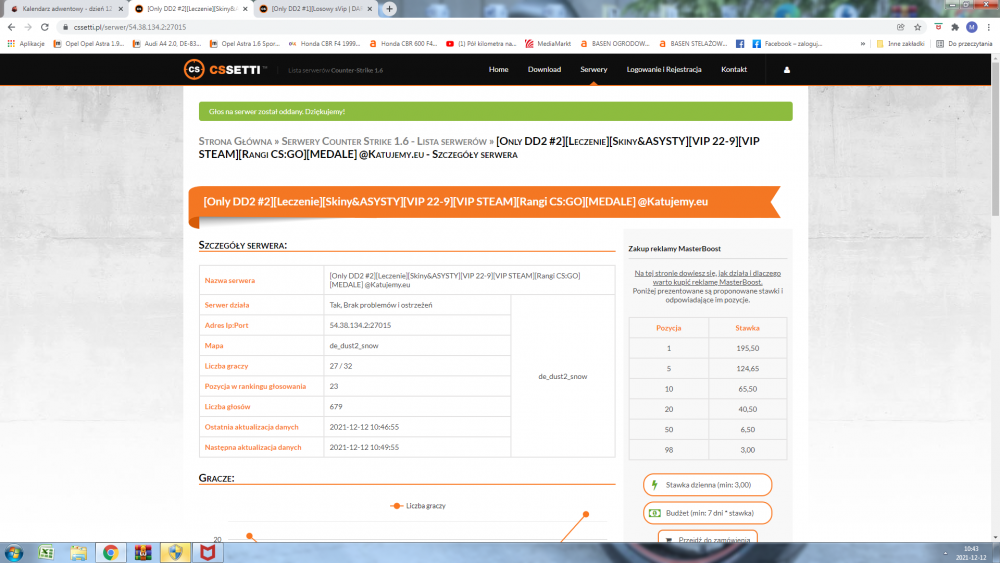Open Facebook zaloguj bookmark

tap(787, 44)
